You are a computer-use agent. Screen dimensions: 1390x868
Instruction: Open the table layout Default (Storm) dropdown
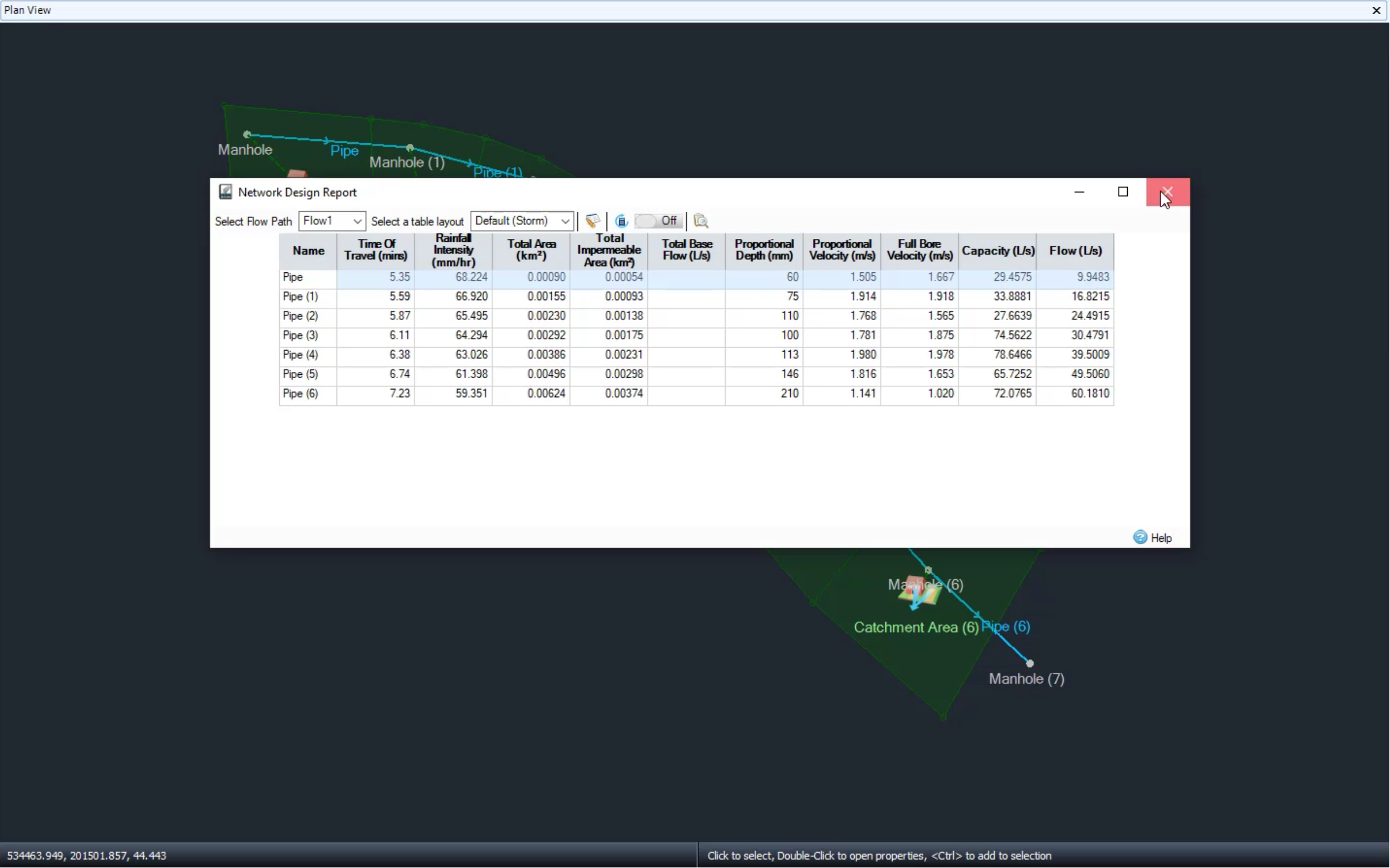point(522,221)
